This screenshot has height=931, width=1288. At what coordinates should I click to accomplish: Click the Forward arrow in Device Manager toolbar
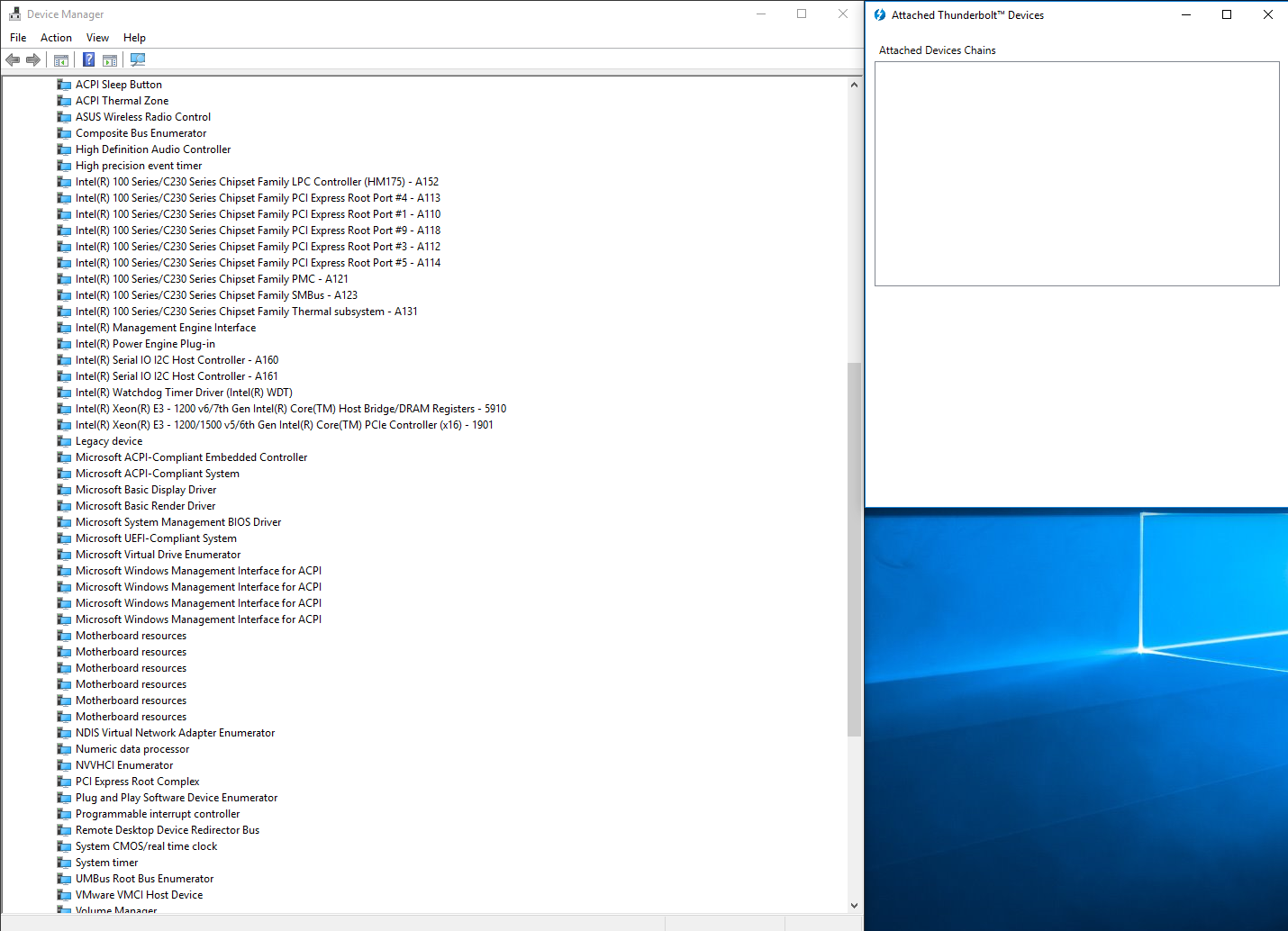click(x=33, y=59)
